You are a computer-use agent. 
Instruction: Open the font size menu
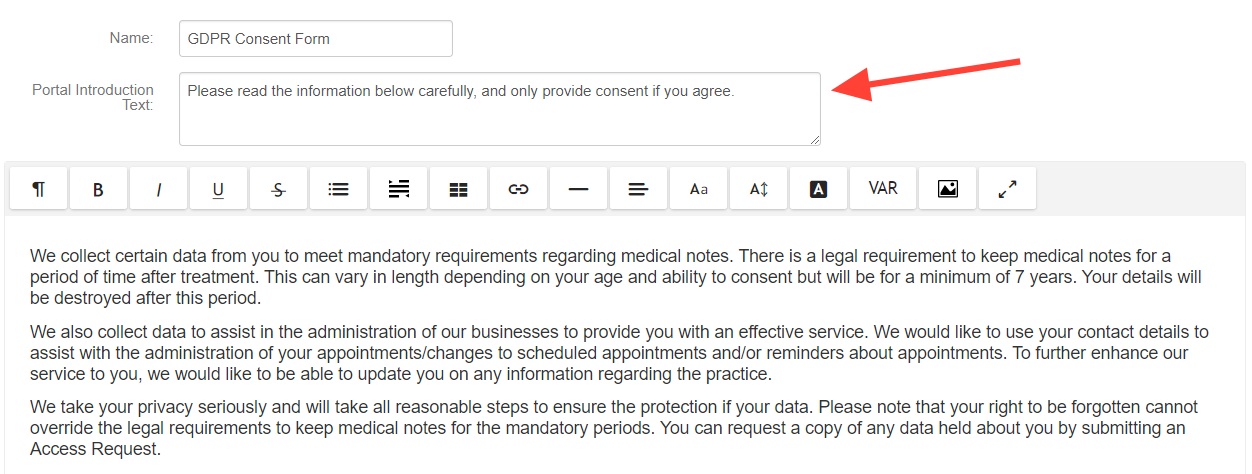(x=758, y=189)
